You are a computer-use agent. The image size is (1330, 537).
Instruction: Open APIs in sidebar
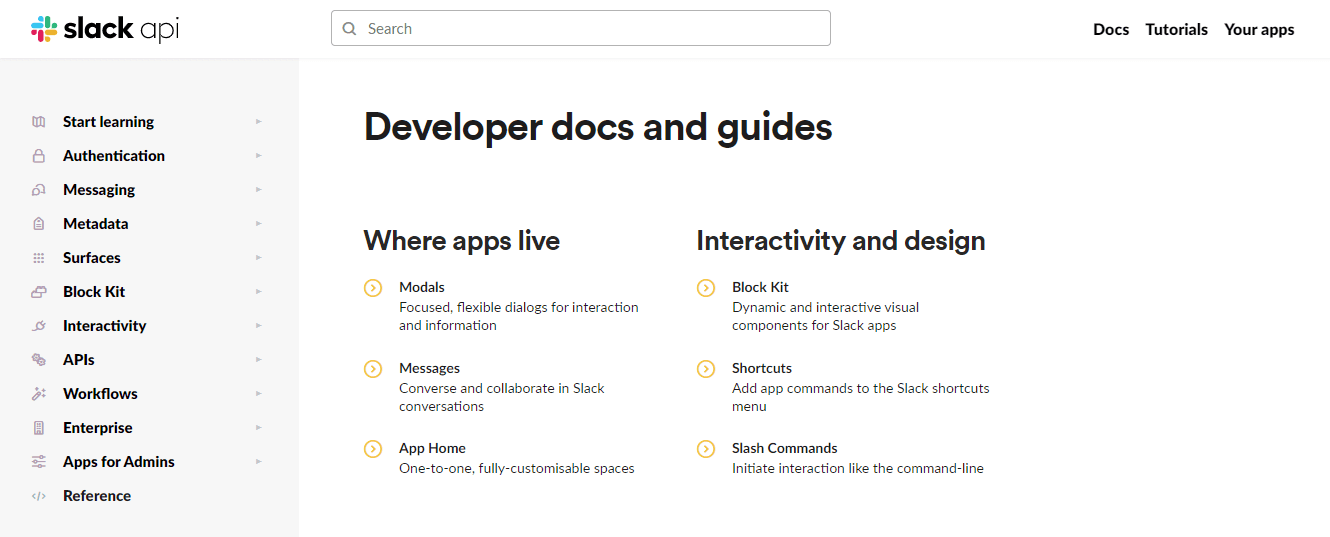tap(79, 360)
